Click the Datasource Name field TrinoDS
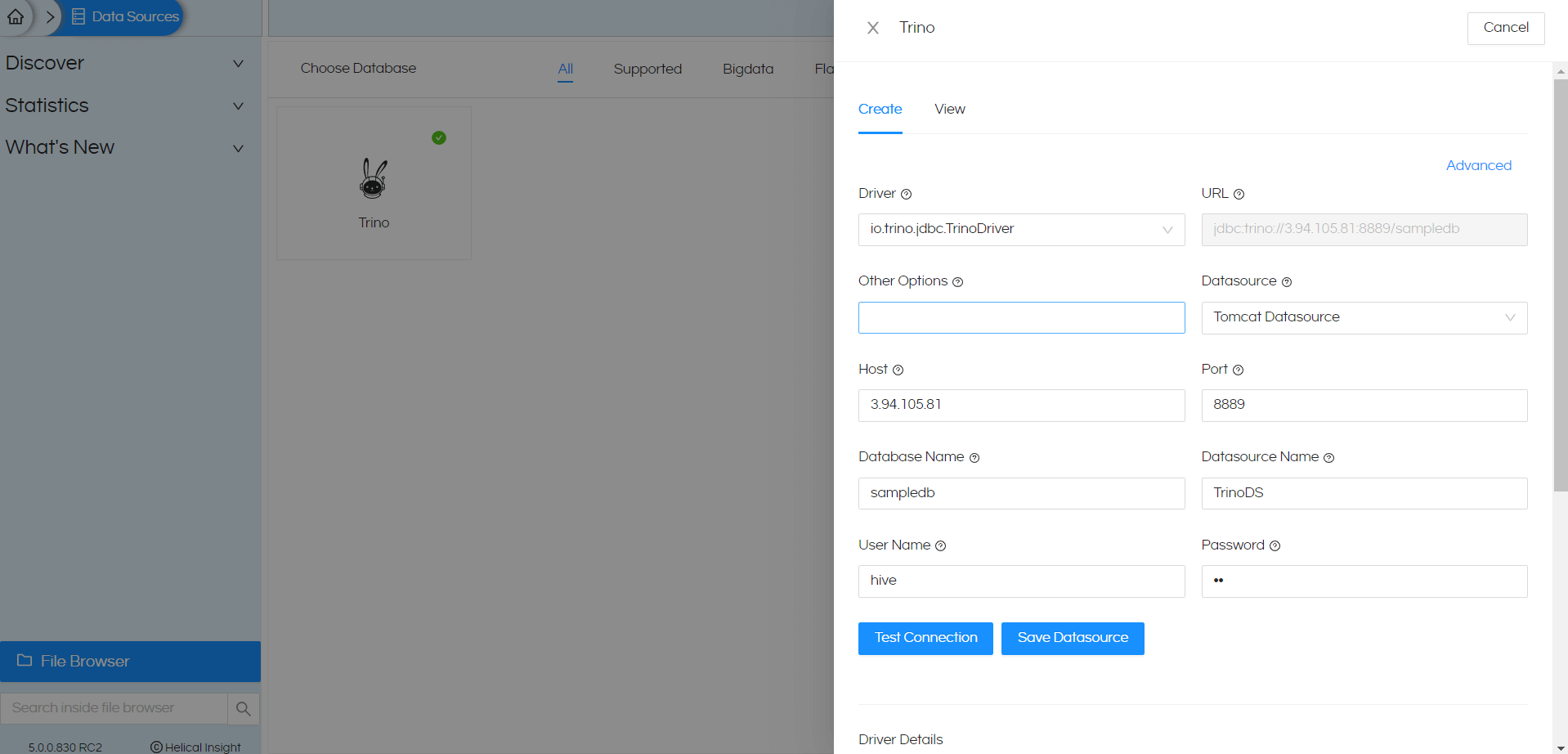This screenshot has width=1568, height=754. pyautogui.click(x=1364, y=493)
